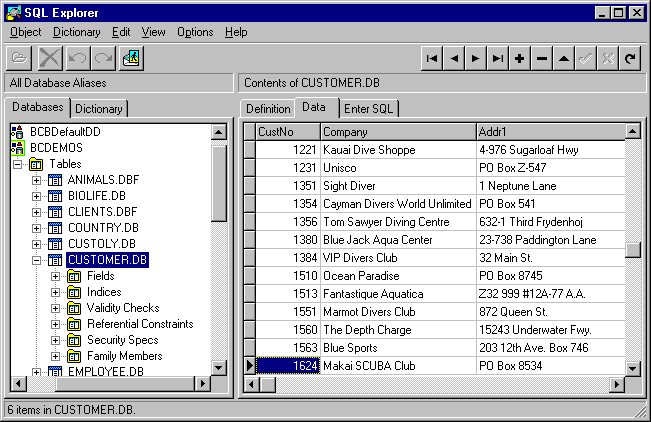Switch to the Enter SQL tab
Viewport: 651px width, 422px height.
368,108
